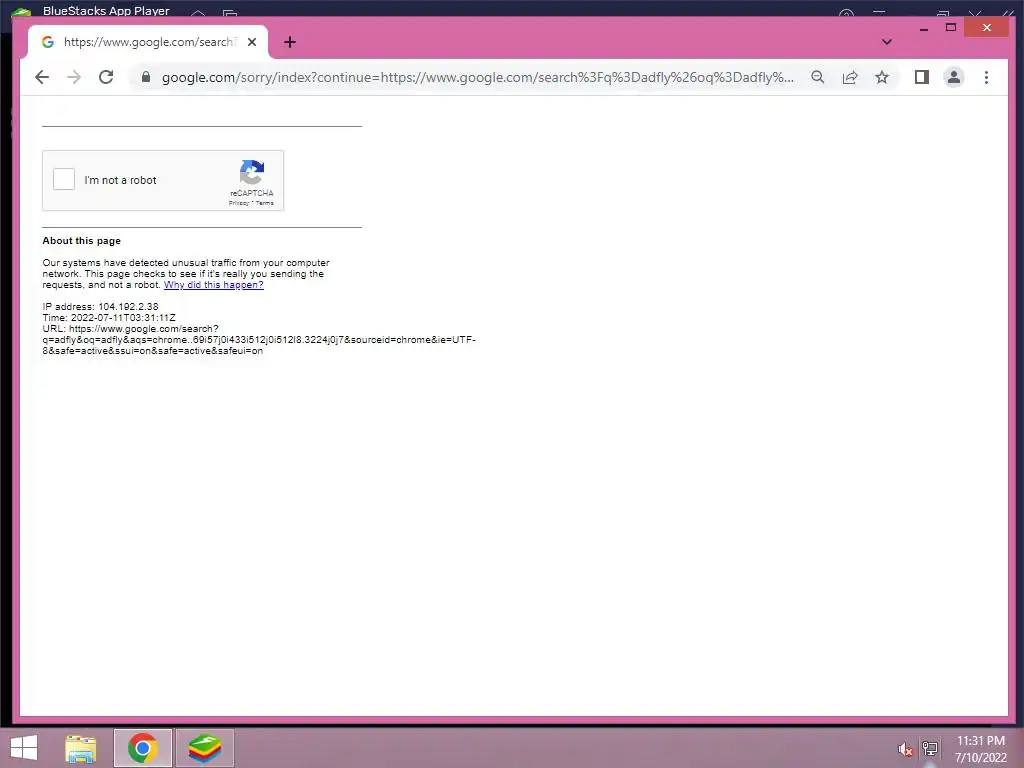1024x768 pixels.
Task: Click the BlueStacks App Player title
Action: 106,10
